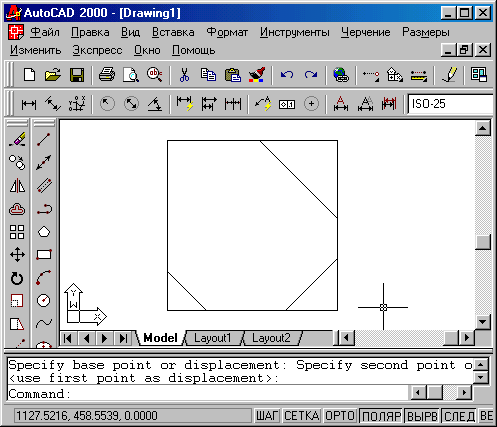
Task: Choose the Arc drawing tool
Action: coord(44,278)
